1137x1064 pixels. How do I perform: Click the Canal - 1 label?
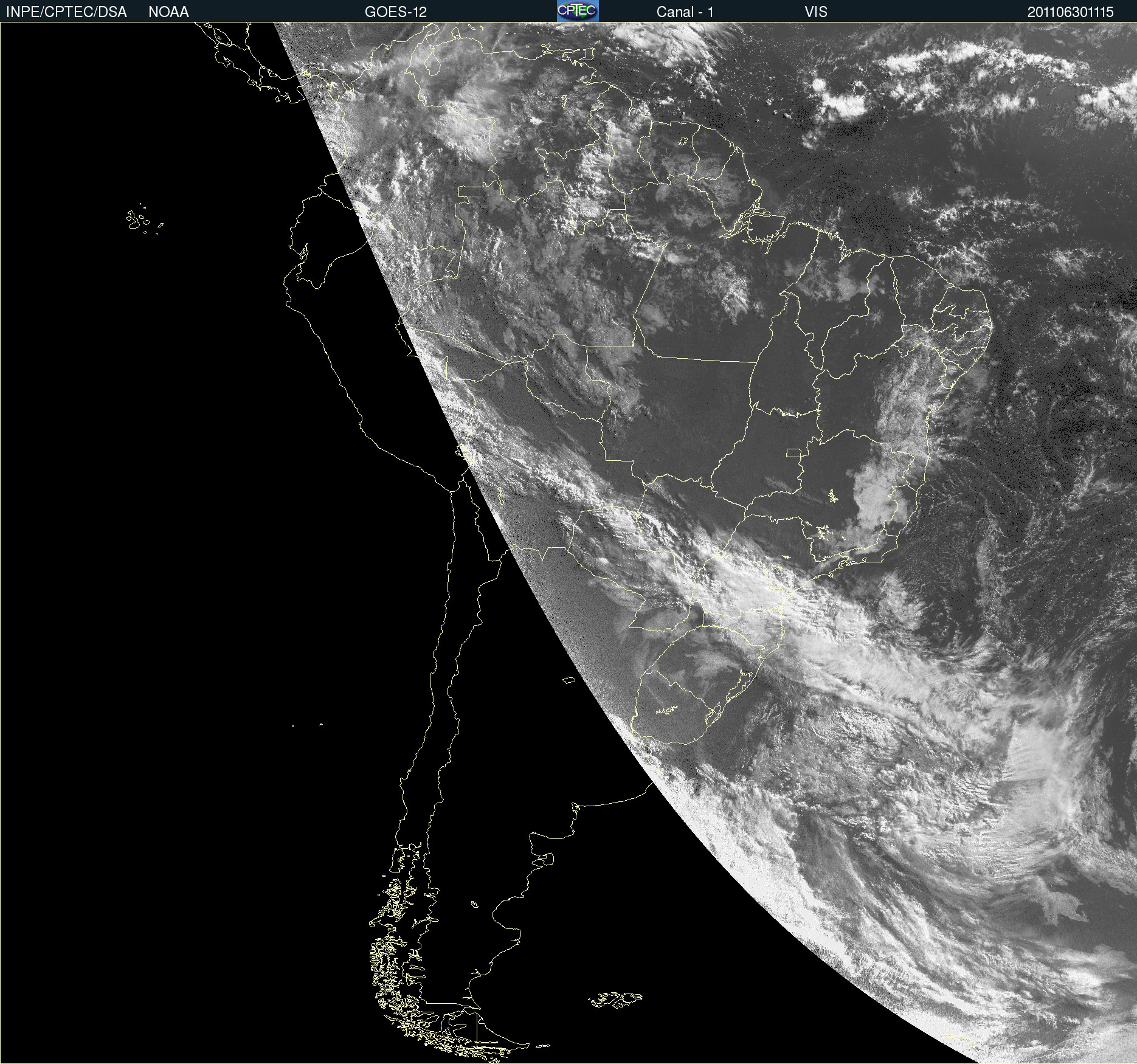pyautogui.click(x=685, y=12)
